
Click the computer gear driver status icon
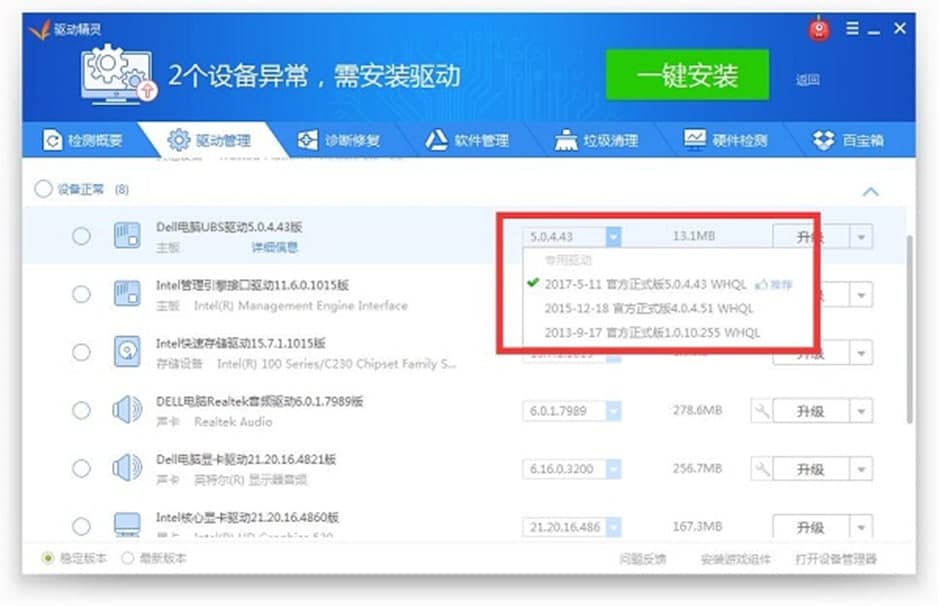click(119, 74)
